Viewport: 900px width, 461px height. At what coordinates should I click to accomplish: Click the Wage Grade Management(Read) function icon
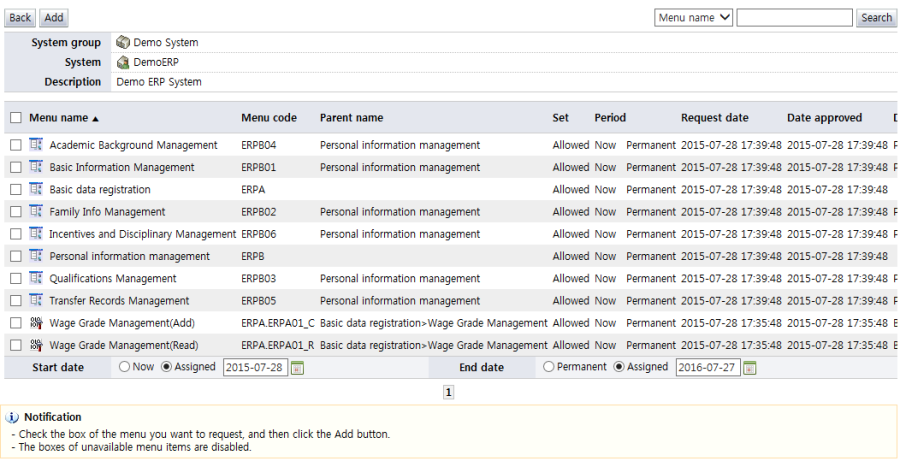point(36,345)
